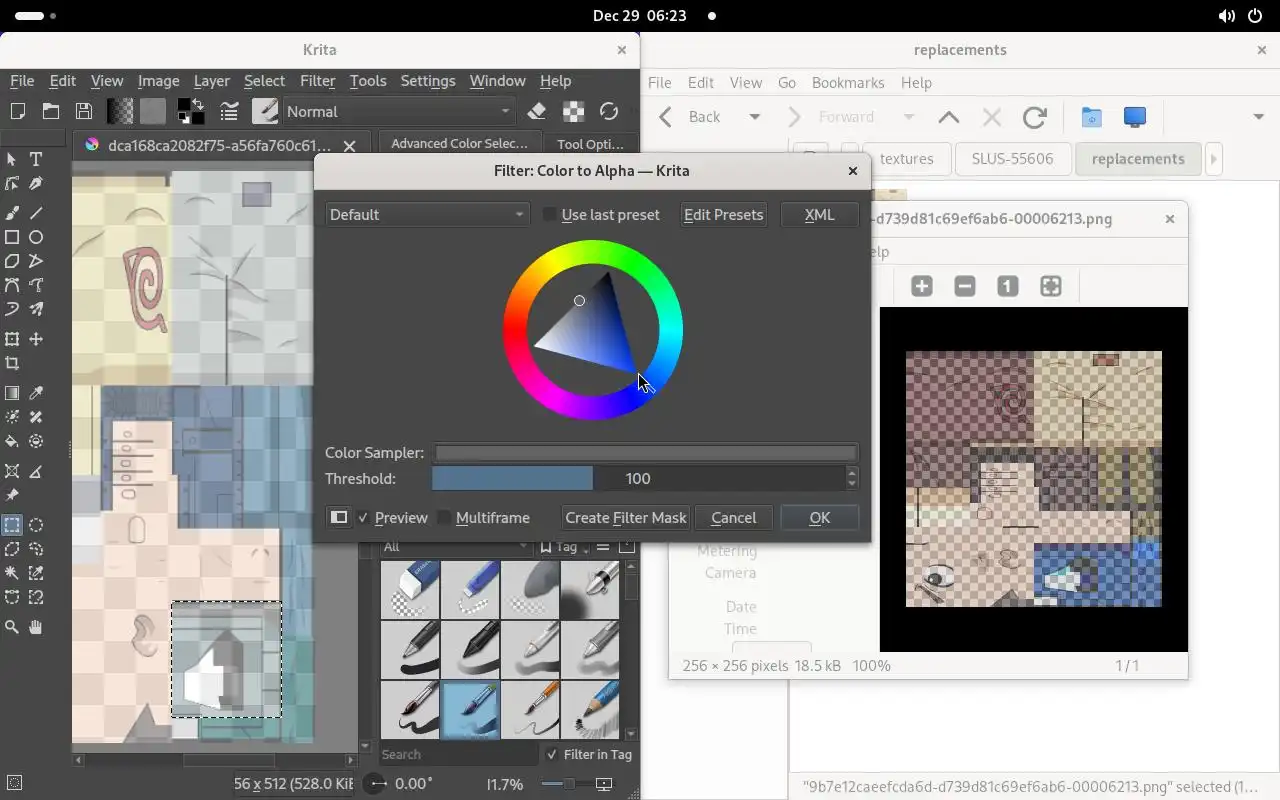
Task: Switch to the Tool Options docker tab
Action: coord(590,144)
